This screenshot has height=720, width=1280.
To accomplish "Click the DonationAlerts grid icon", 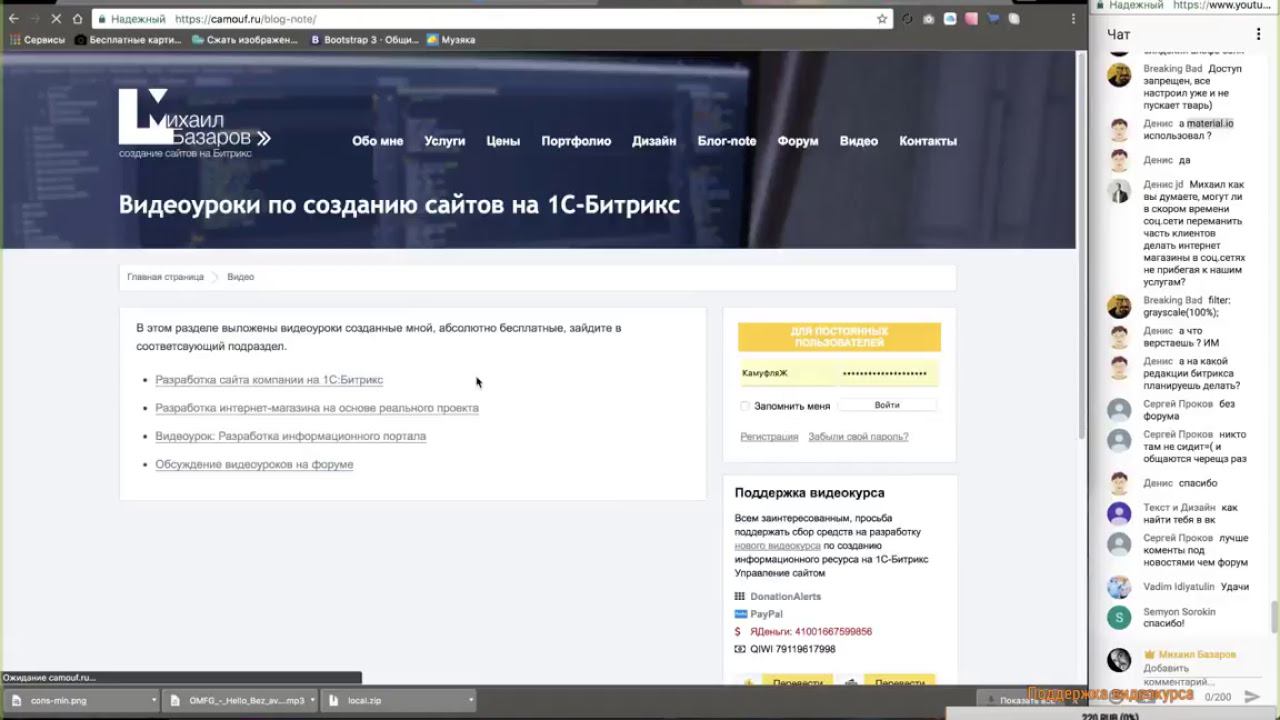I will tap(740, 597).
